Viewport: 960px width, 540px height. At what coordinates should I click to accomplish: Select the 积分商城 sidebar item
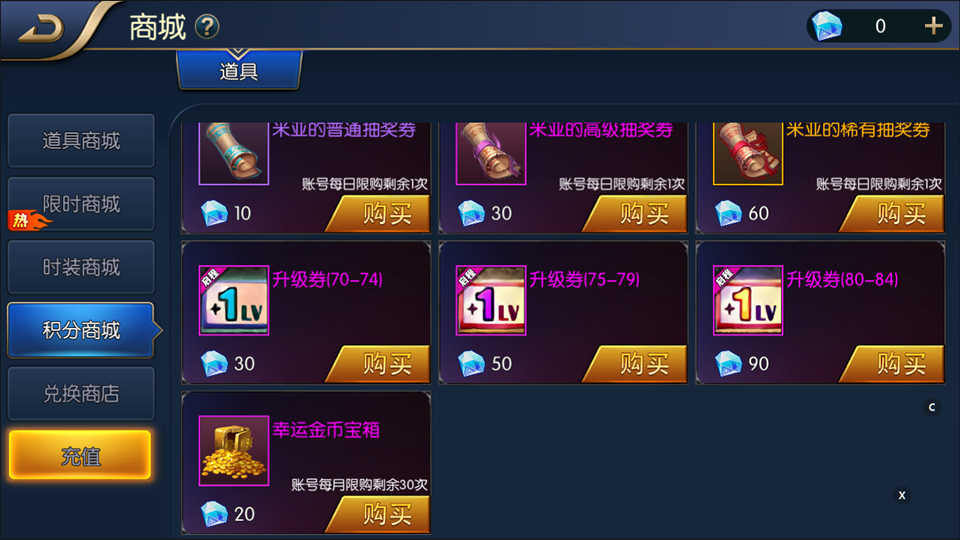click(x=81, y=330)
